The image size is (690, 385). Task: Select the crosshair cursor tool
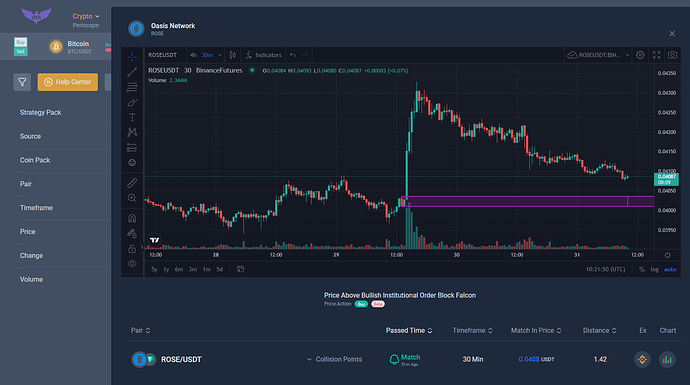(x=132, y=57)
